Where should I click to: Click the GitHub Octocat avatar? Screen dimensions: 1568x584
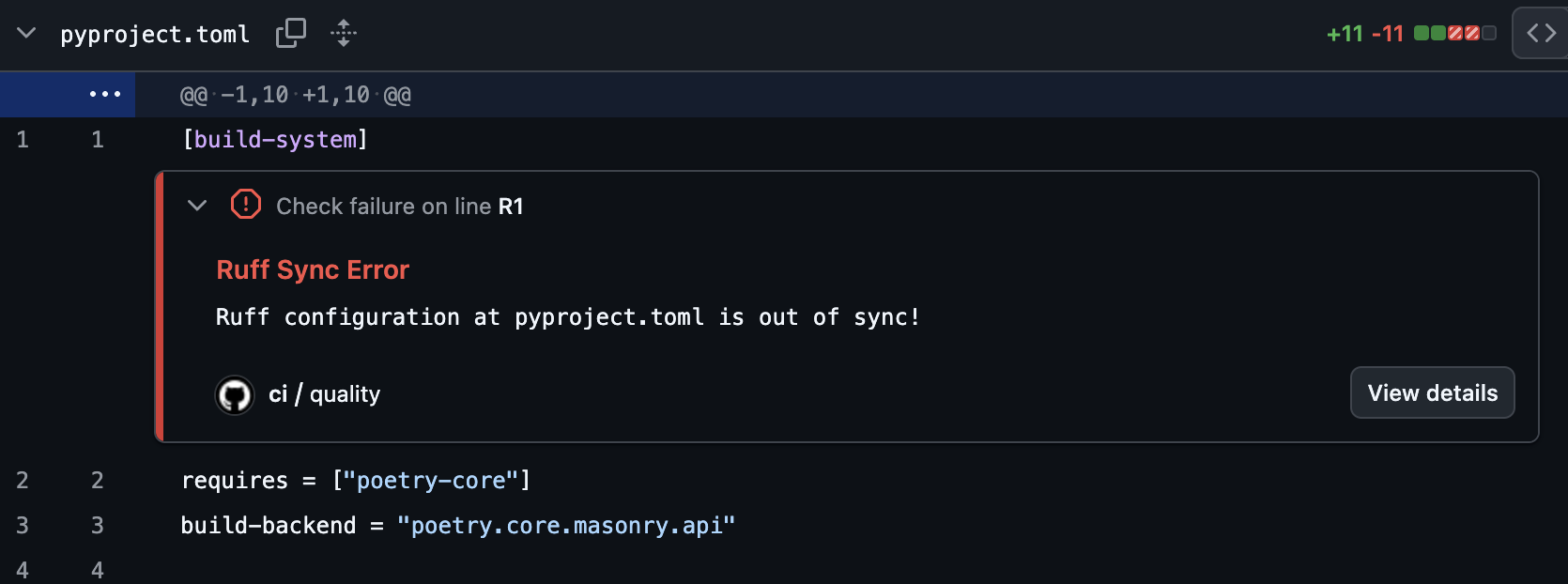point(235,394)
